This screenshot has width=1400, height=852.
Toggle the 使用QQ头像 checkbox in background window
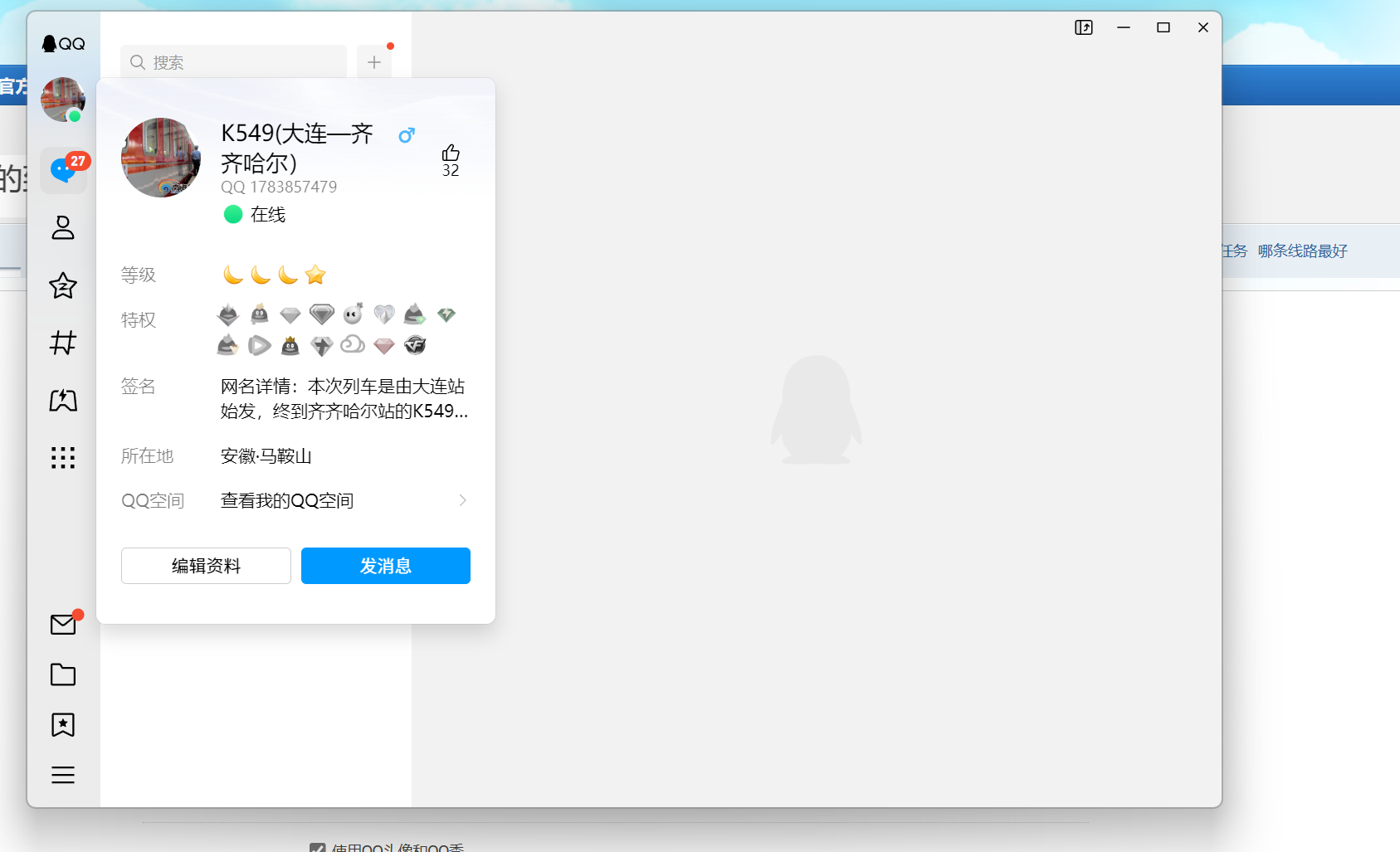(317, 848)
